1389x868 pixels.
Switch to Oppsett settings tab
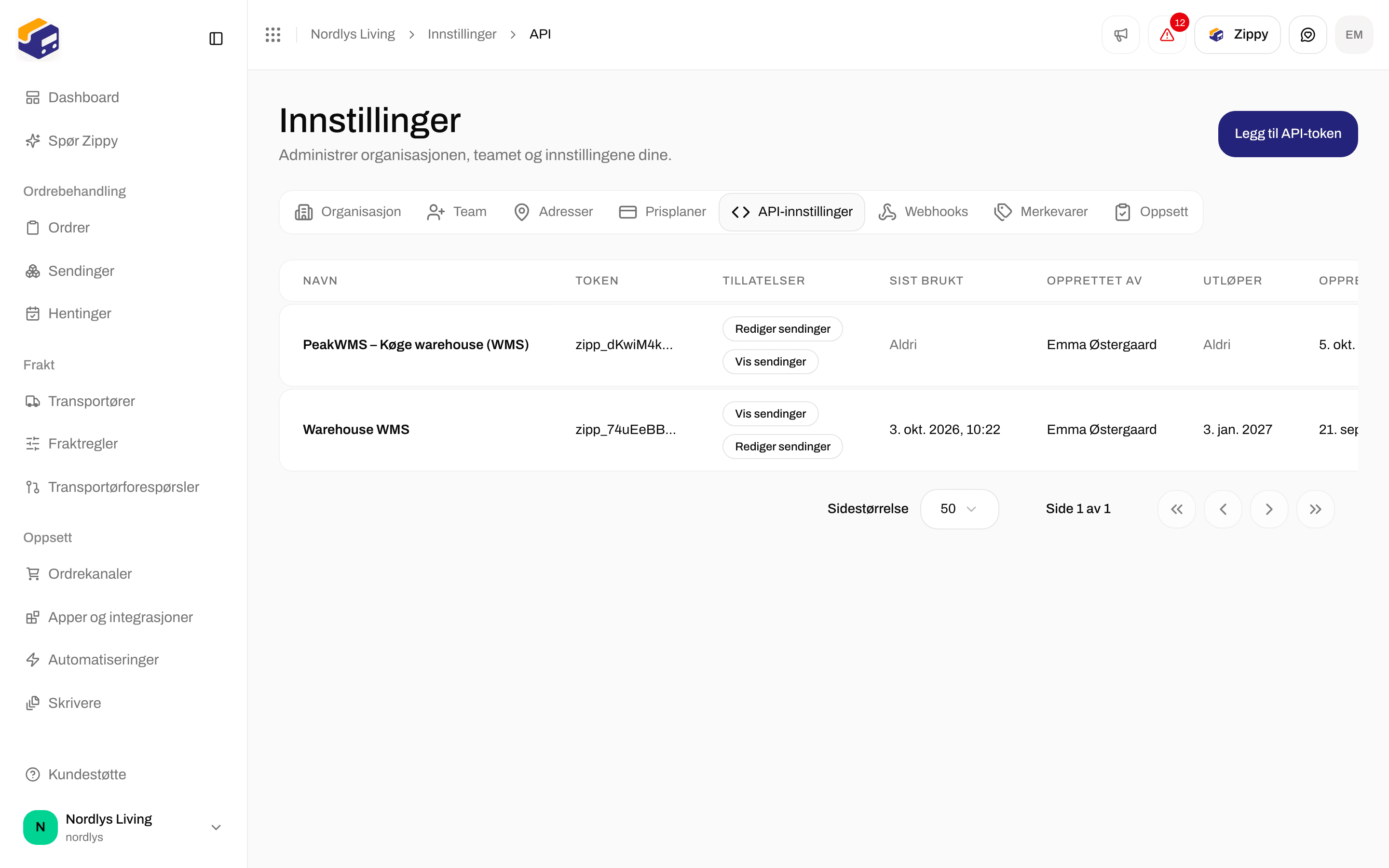pyautogui.click(x=1151, y=212)
